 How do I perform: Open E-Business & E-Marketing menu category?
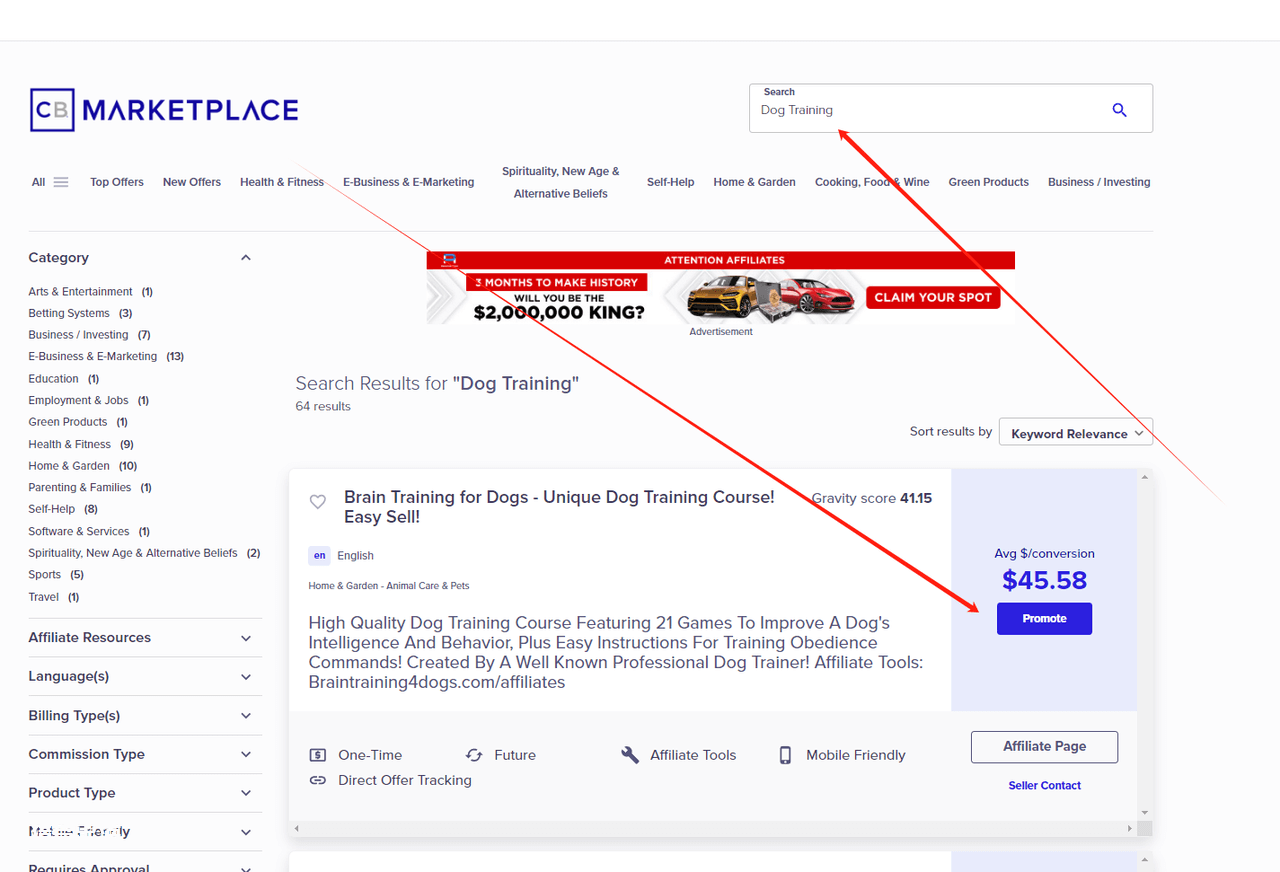click(x=409, y=182)
